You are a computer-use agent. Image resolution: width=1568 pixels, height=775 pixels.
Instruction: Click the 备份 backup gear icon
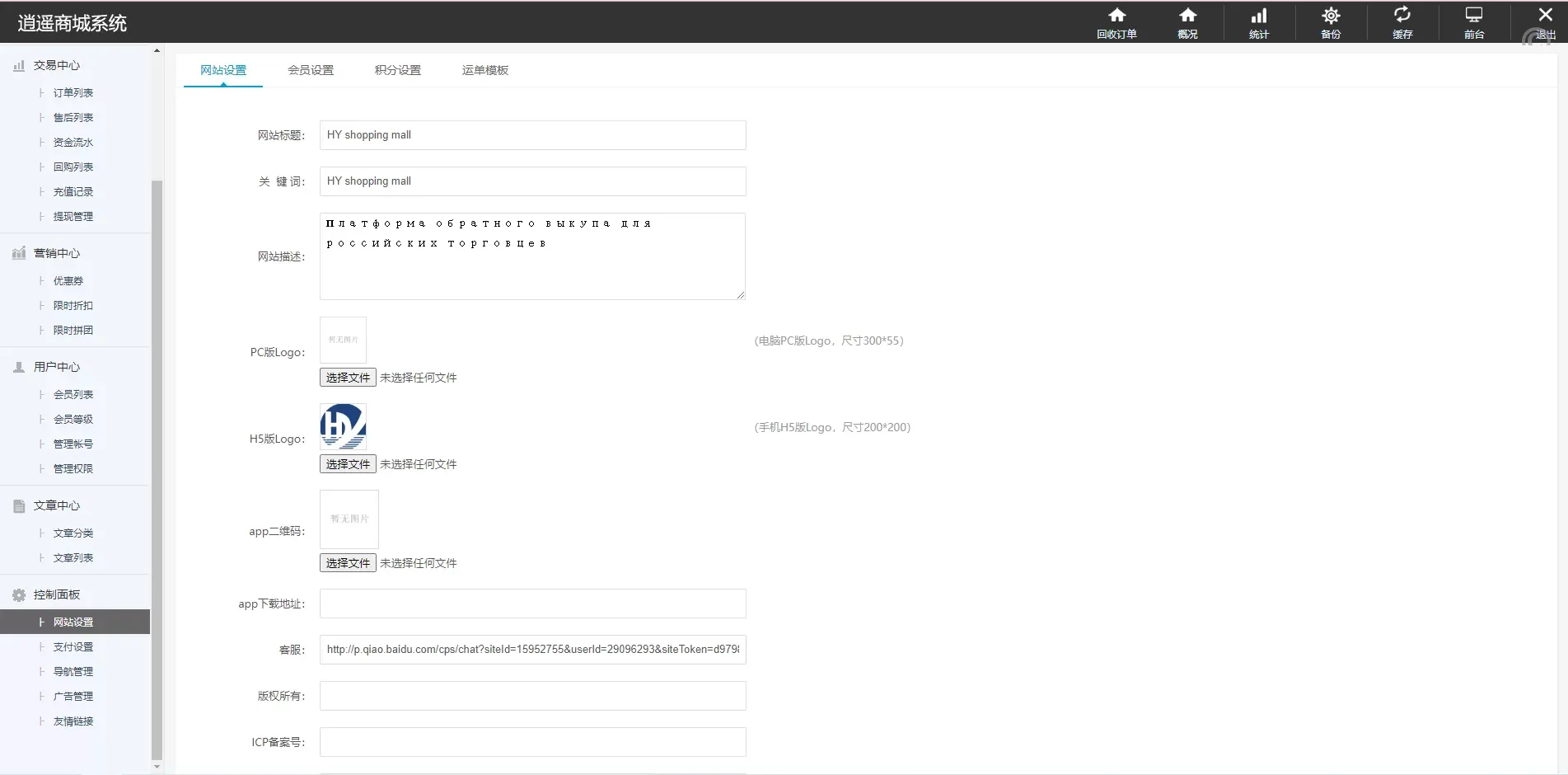1331,16
